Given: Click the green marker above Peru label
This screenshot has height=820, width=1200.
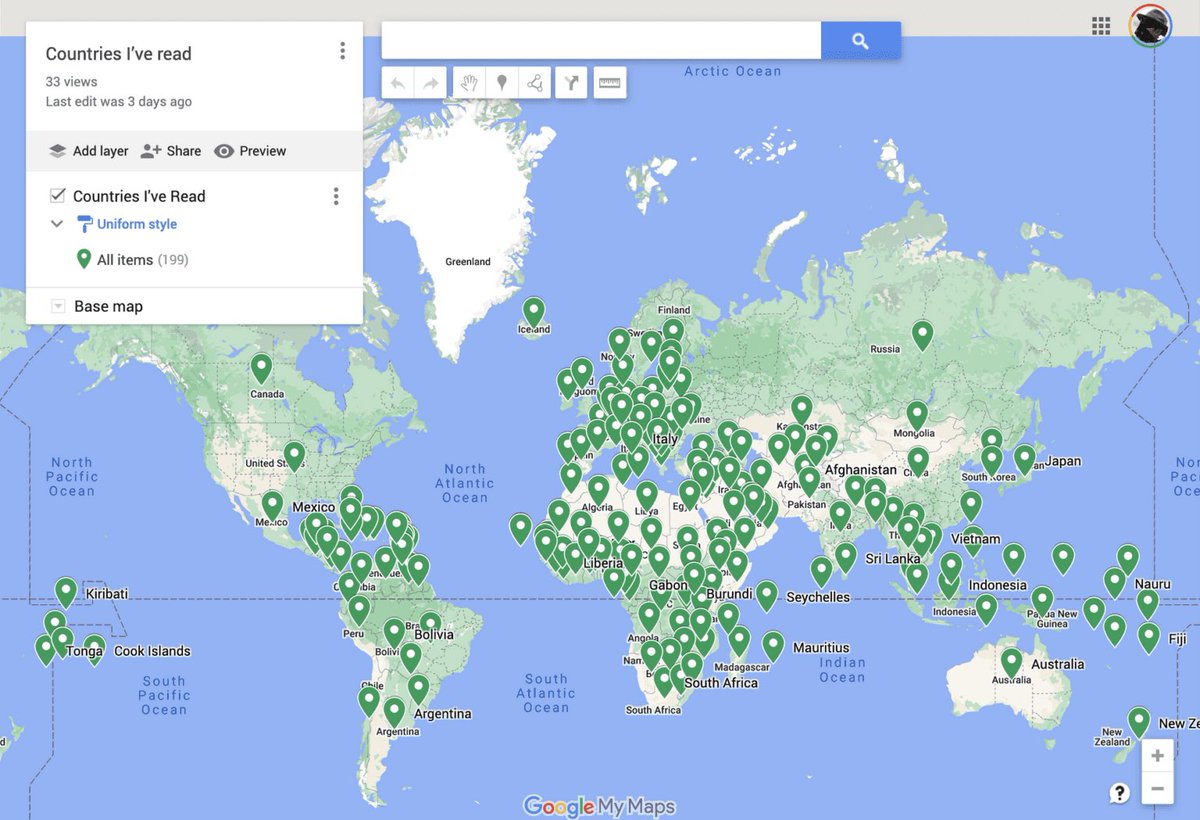Looking at the screenshot, I should pyautogui.click(x=359, y=611).
